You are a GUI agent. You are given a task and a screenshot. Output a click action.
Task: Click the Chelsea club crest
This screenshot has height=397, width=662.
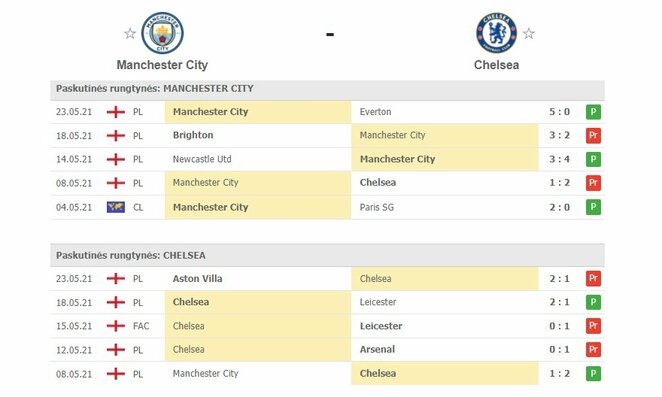pyautogui.click(x=496, y=33)
